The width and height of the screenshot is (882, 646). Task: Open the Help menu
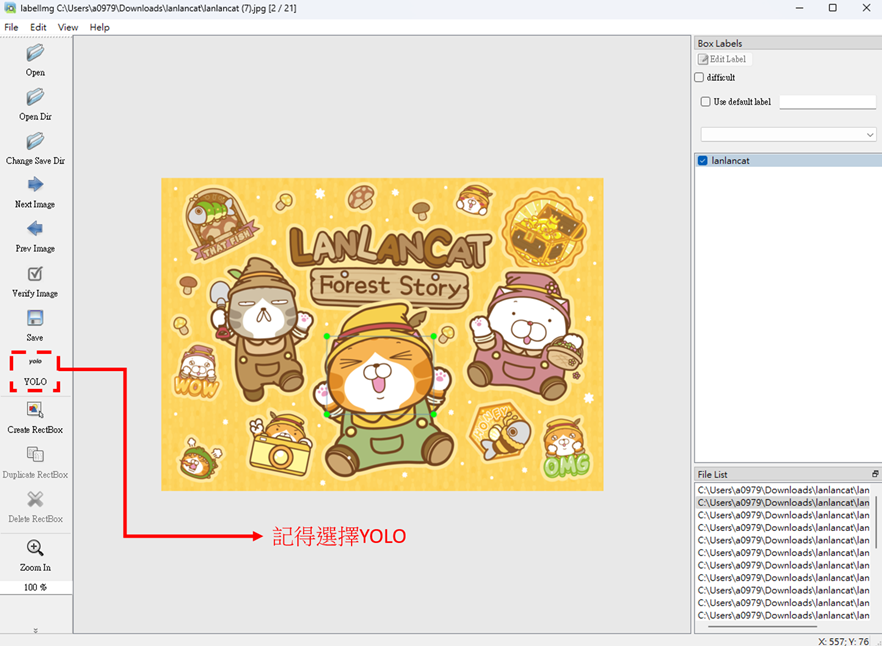click(100, 27)
